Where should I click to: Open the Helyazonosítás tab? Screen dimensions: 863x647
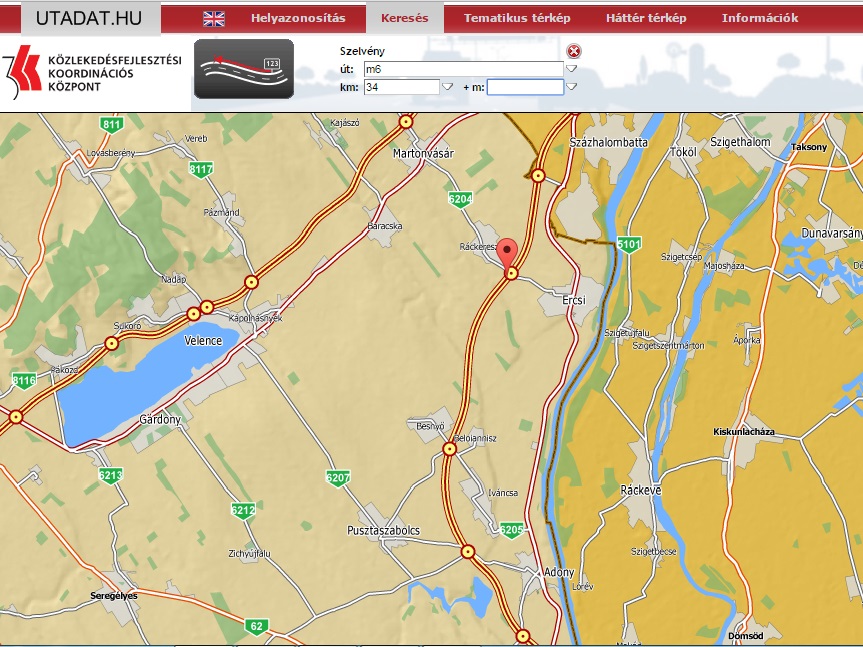tap(298, 18)
